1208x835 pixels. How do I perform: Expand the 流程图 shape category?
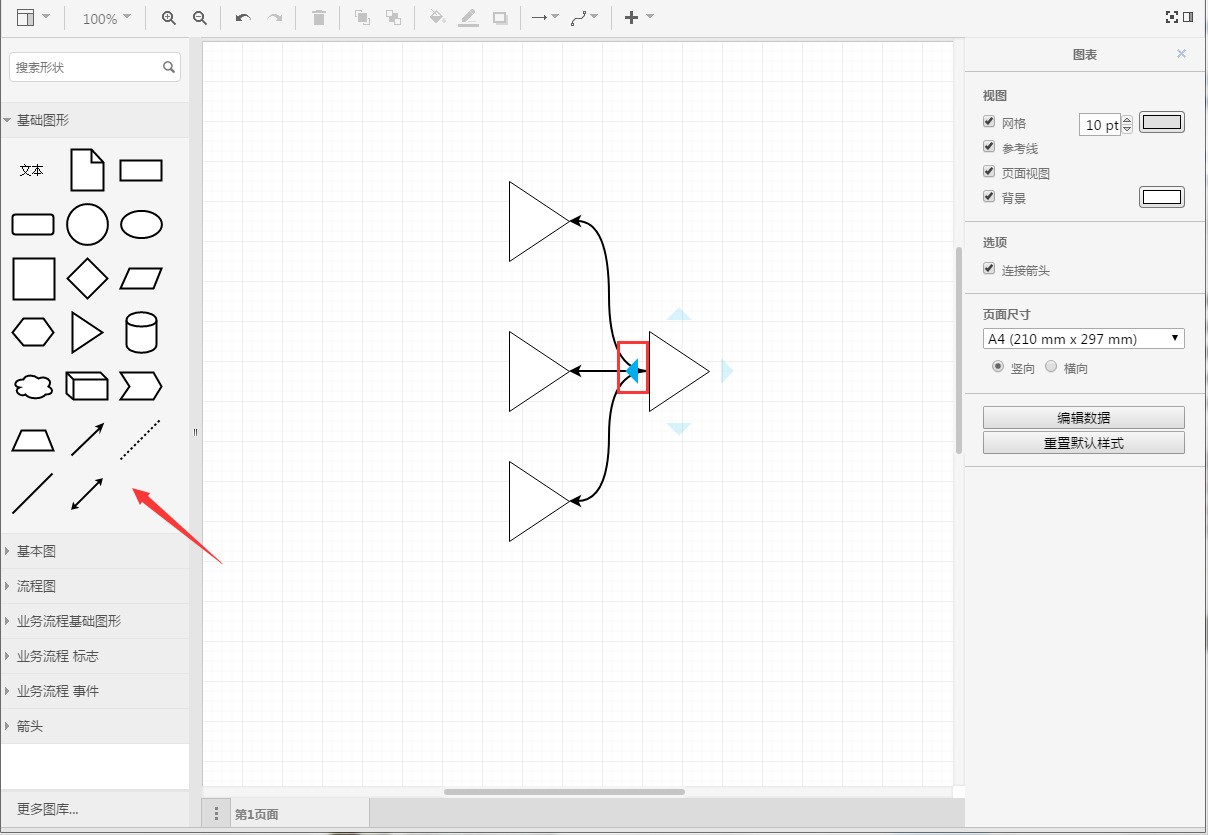point(37,586)
